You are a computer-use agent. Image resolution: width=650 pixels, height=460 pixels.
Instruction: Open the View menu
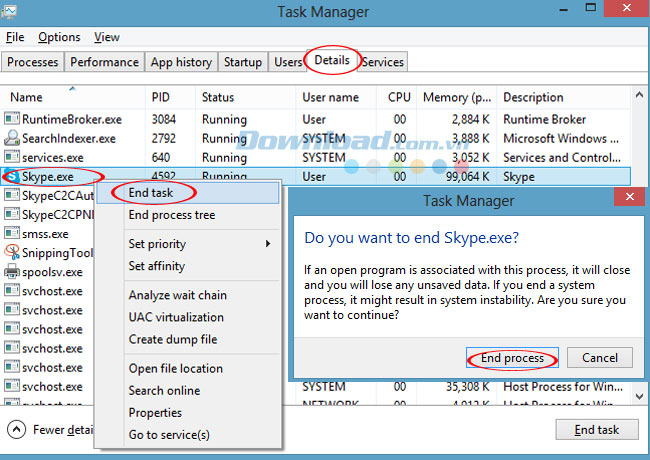coord(107,37)
